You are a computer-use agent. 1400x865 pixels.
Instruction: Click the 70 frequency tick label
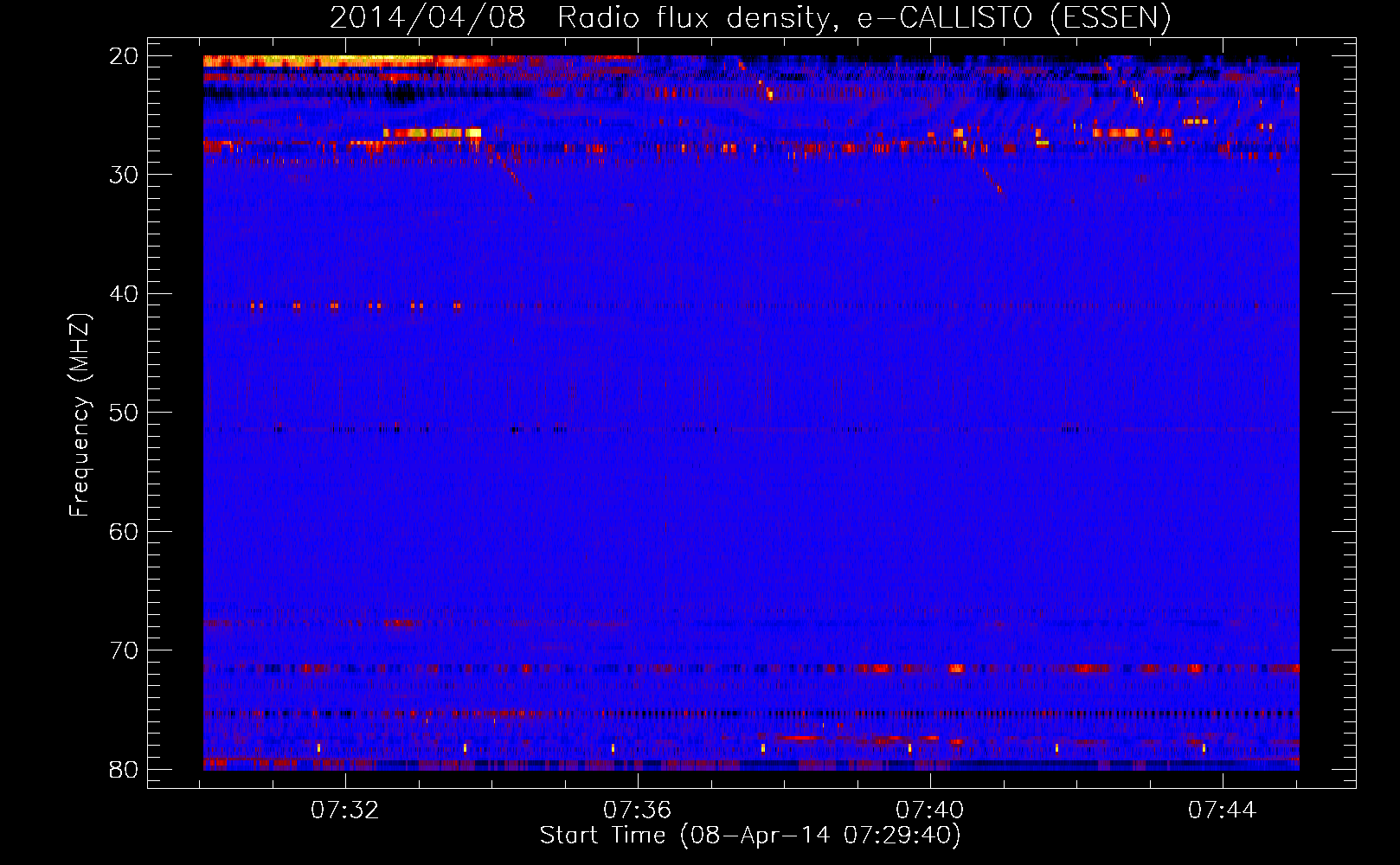[x=125, y=650]
